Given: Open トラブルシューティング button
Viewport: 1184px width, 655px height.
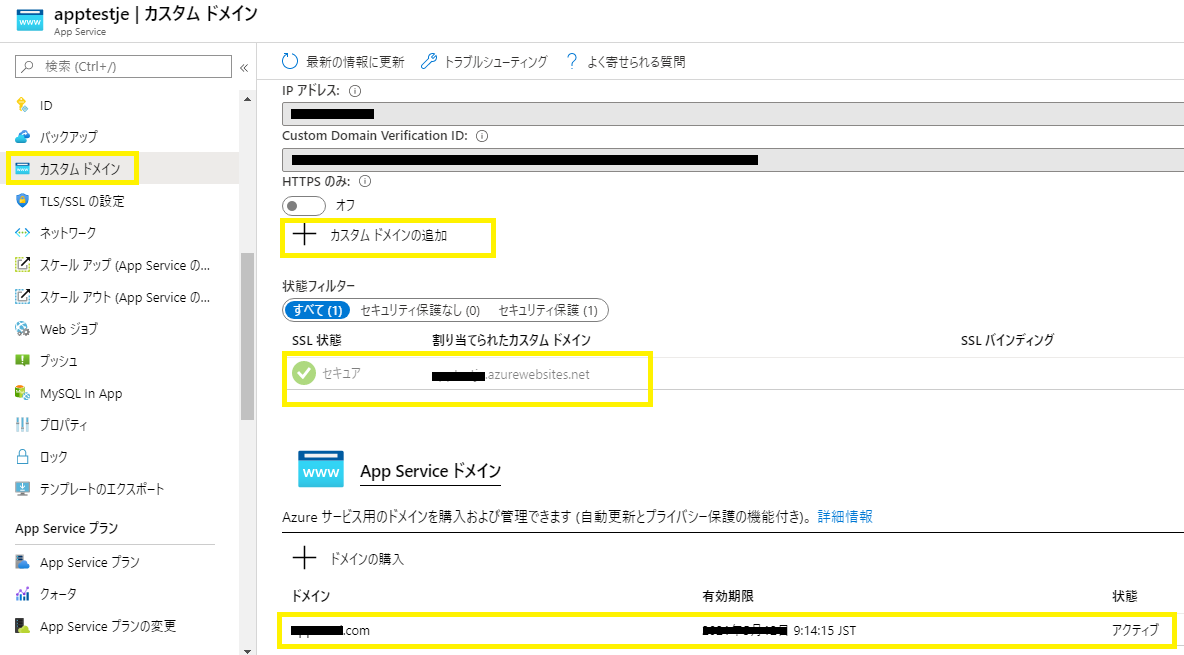Looking at the screenshot, I should pos(484,61).
